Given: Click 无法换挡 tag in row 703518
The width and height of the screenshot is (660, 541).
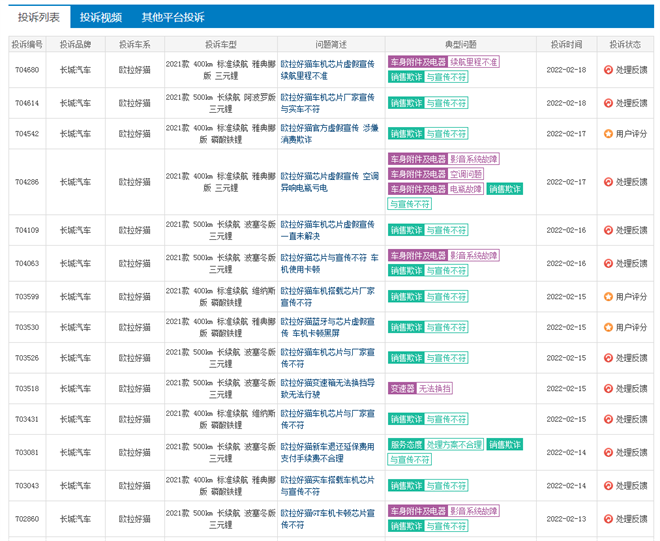Looking at the screenshot, I should (x=434, y=389).
